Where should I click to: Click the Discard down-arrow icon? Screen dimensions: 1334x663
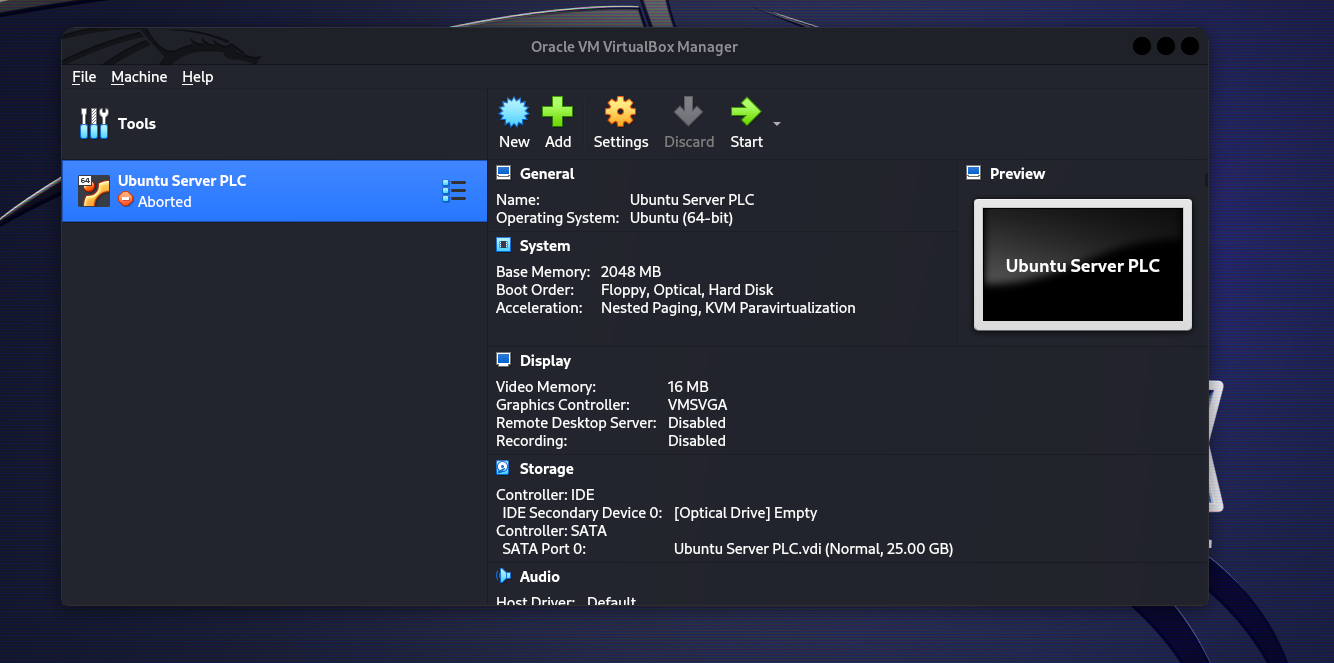tap(689, 112)
